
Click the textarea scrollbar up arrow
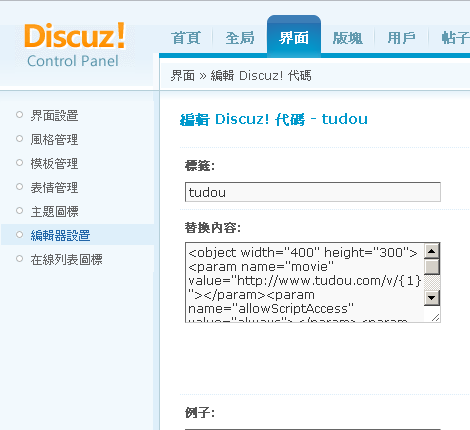(432, 251)
